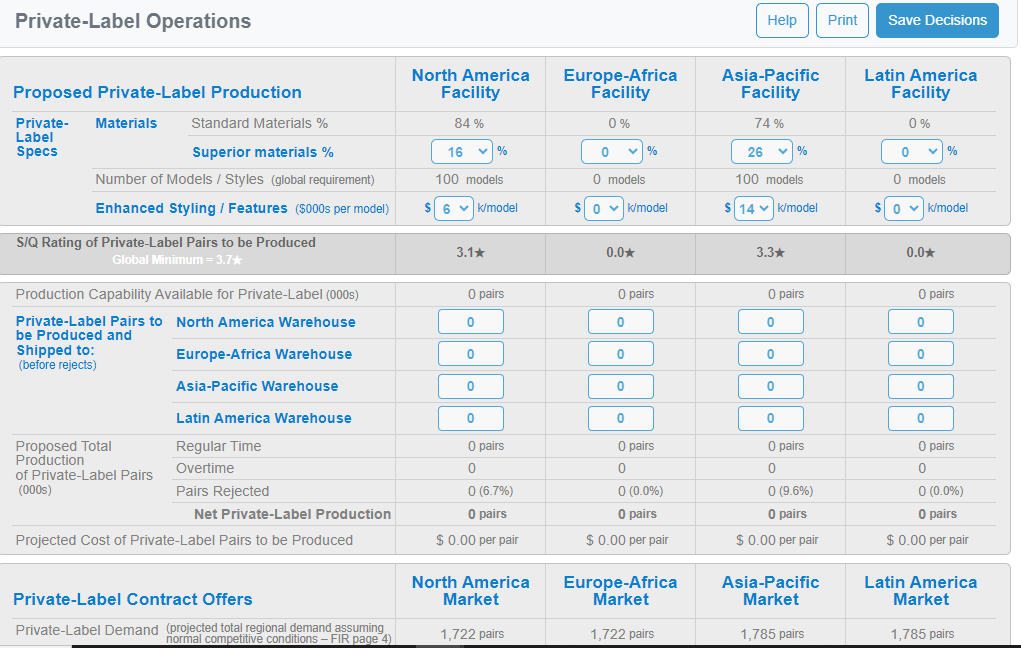Viewport: 1021px width, 648px height.
Task: Select Europe-Africa Facility's shipment field to Europe-Africa Warehouse
Action: tap(620, 353)
